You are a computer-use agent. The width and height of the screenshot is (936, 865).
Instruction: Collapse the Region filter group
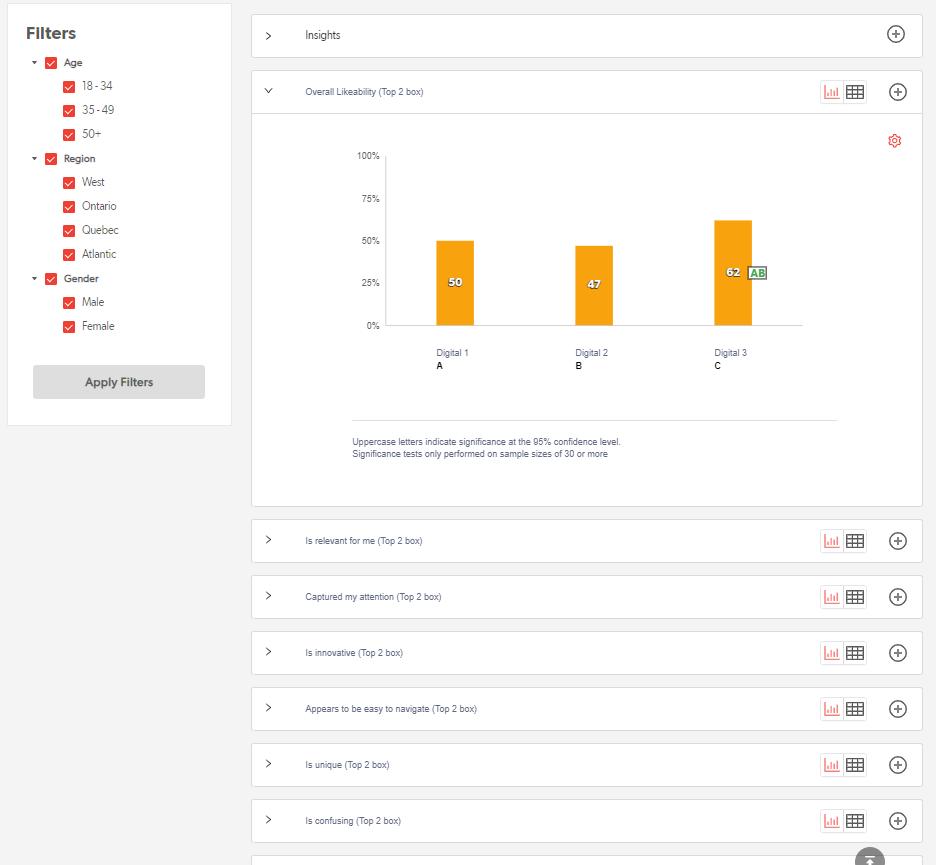point(35,159)
